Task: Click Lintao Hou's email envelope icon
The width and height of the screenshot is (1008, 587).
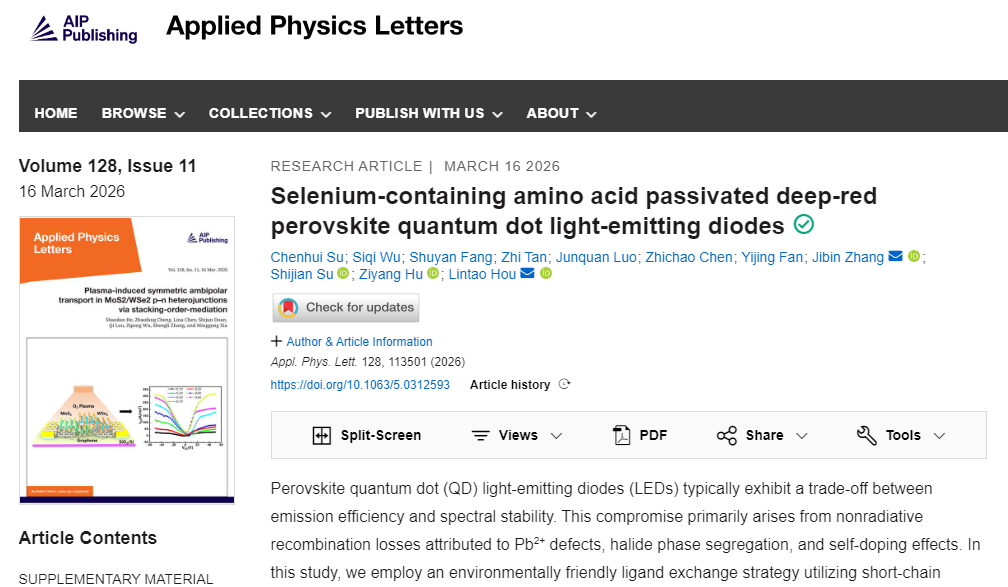Action: pyautogui.click(x=527, y=274)
